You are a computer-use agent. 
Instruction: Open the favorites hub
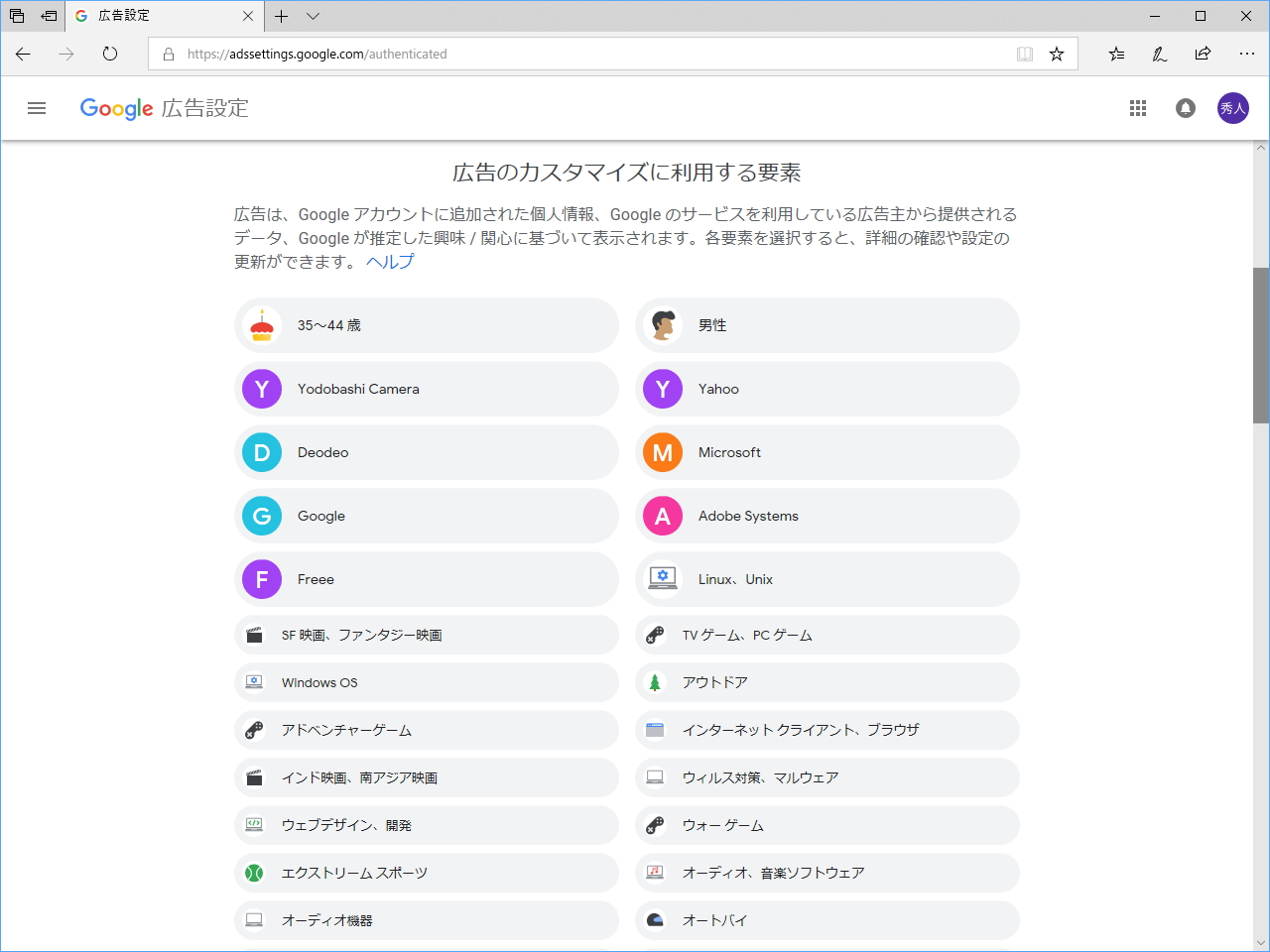point(1116,54)
